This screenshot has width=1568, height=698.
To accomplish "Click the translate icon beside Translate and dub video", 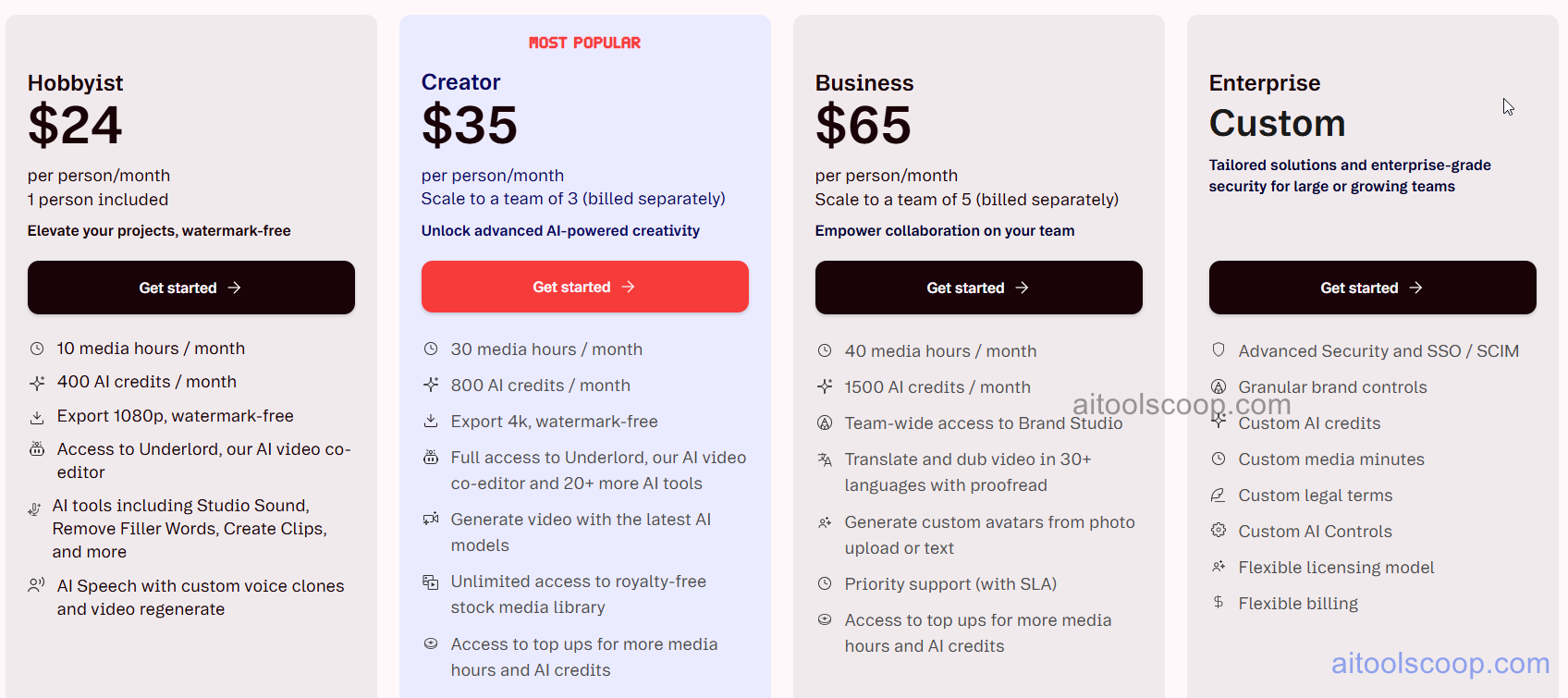I will pyautogui.click(x=825, y=459).
